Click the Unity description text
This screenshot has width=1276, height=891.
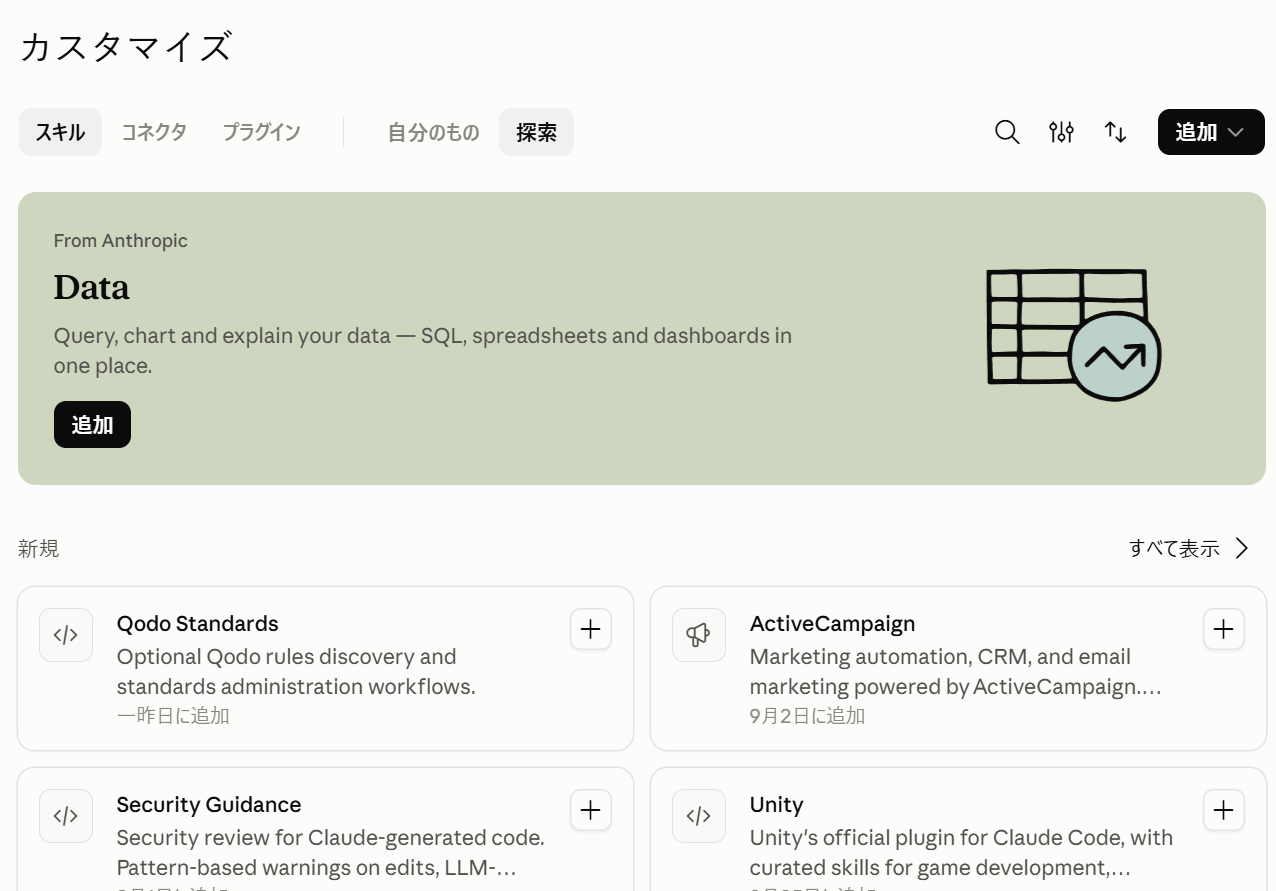click(x=962, y=853)
